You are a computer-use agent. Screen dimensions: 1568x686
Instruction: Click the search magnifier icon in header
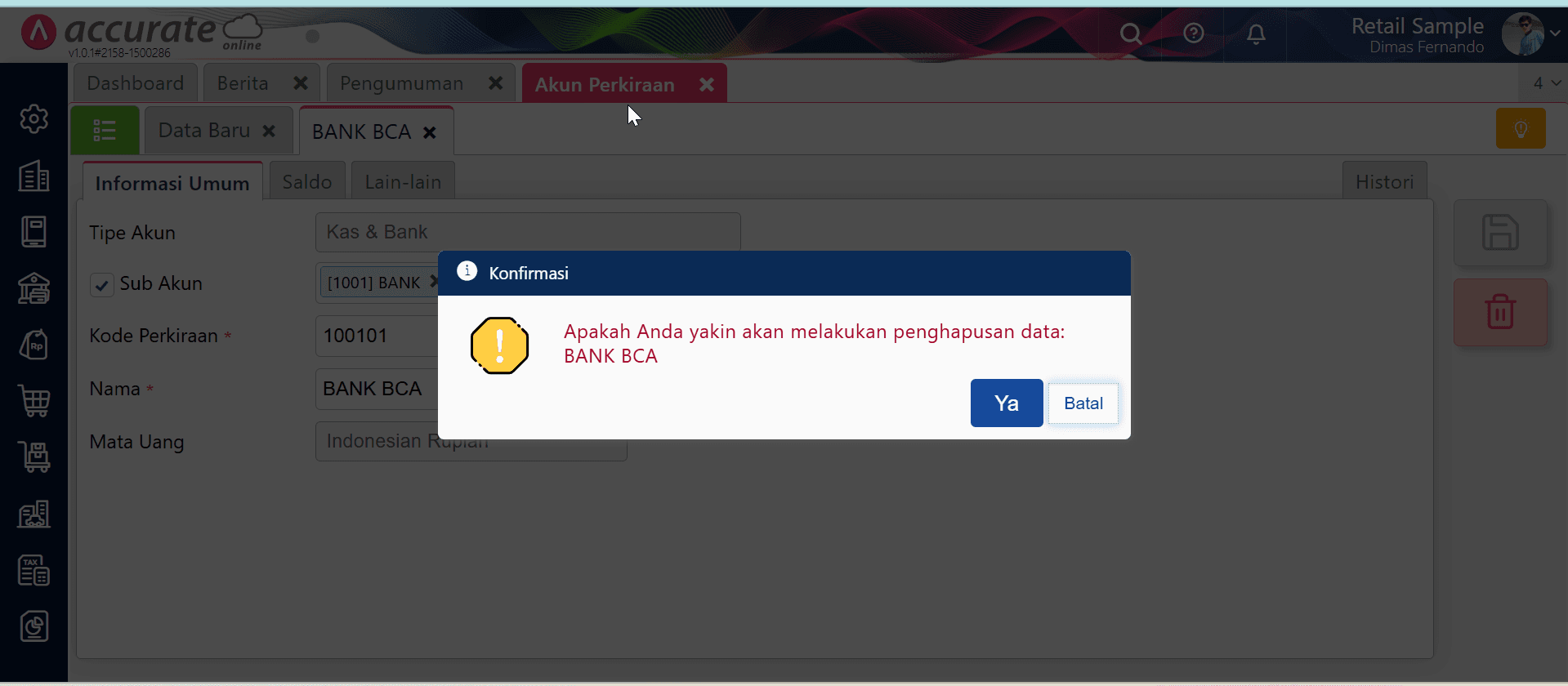click(x=1131, y=33)
